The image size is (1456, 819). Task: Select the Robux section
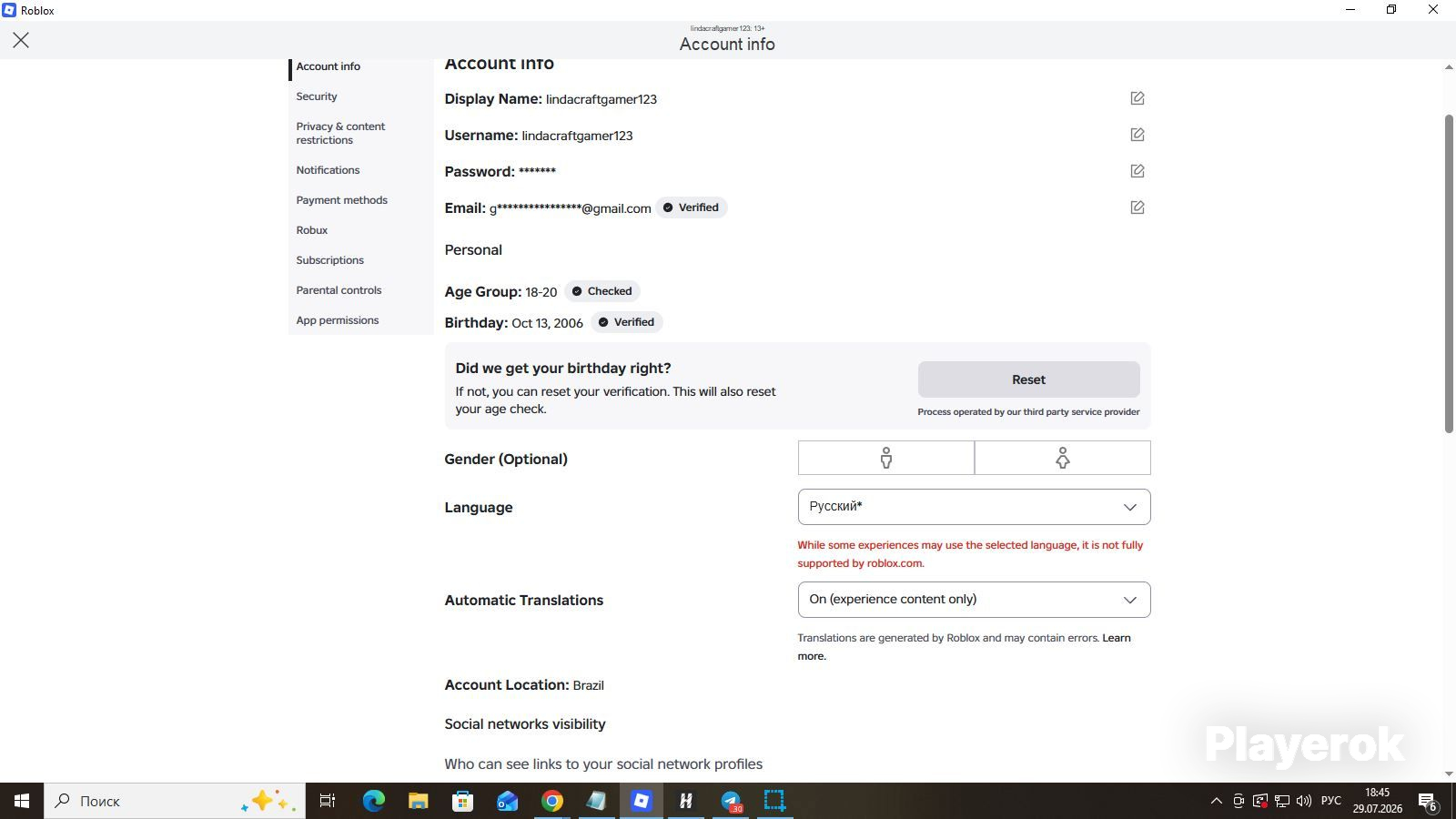[312, 230]
